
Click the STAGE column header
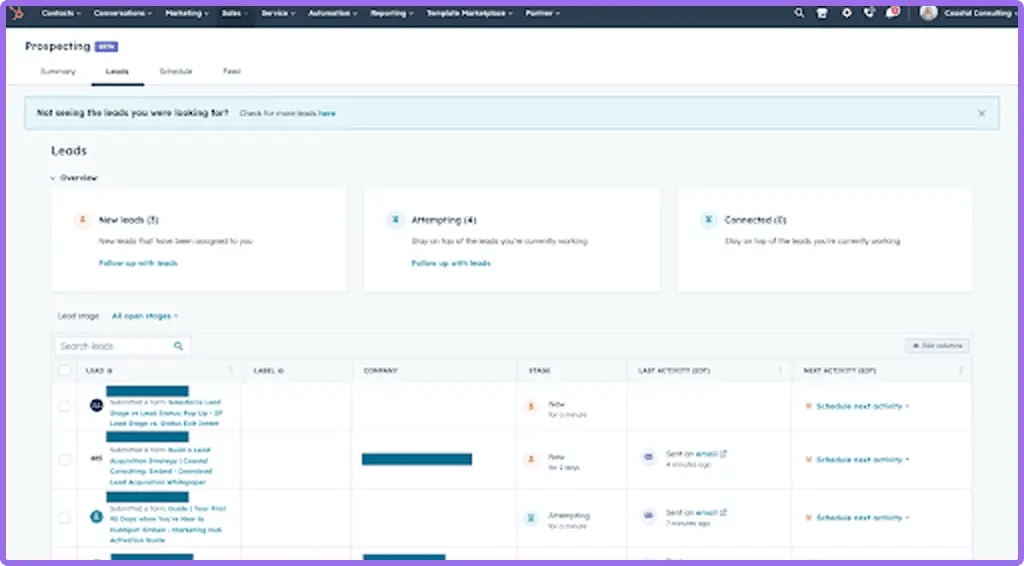pos(539,371)
